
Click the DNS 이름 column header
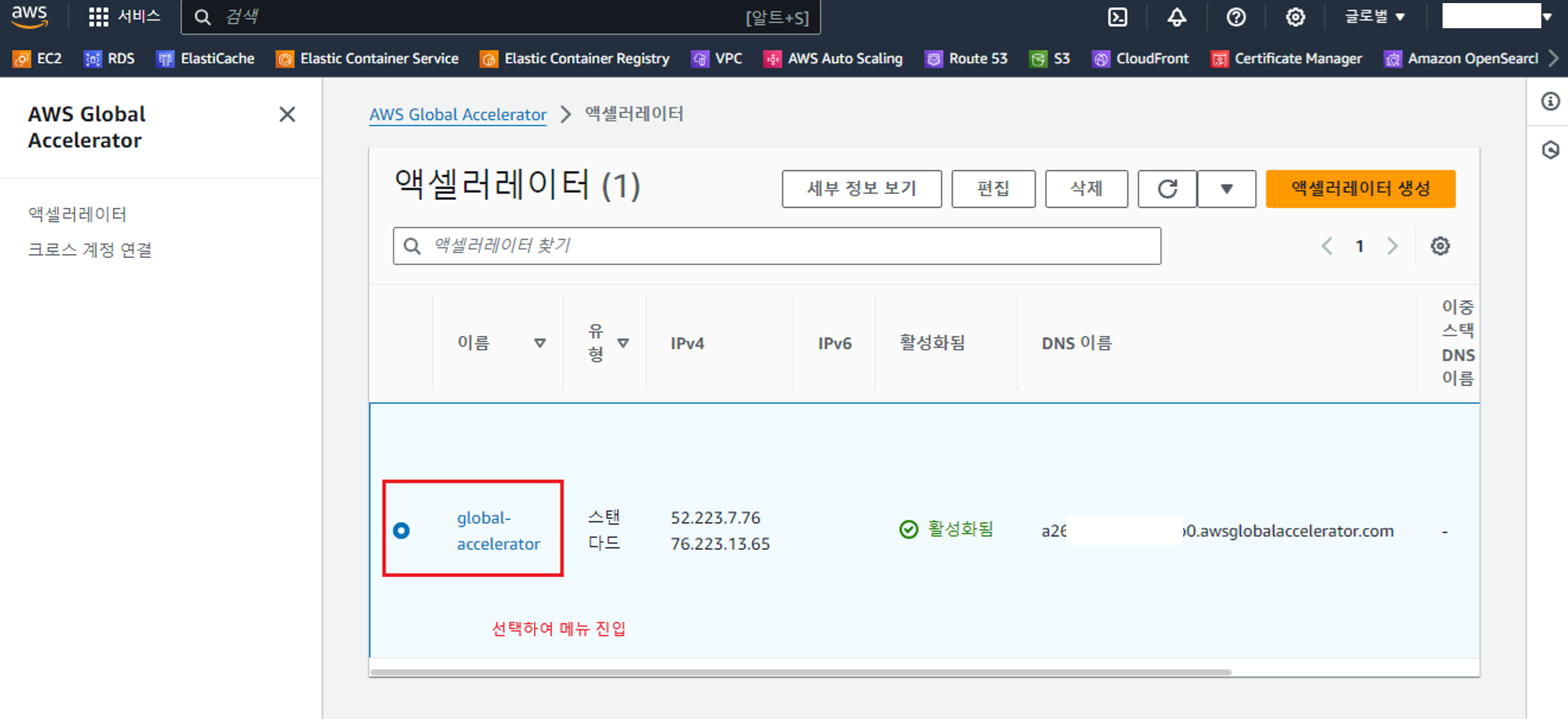pyautogui.click(x=1076, y=343)
